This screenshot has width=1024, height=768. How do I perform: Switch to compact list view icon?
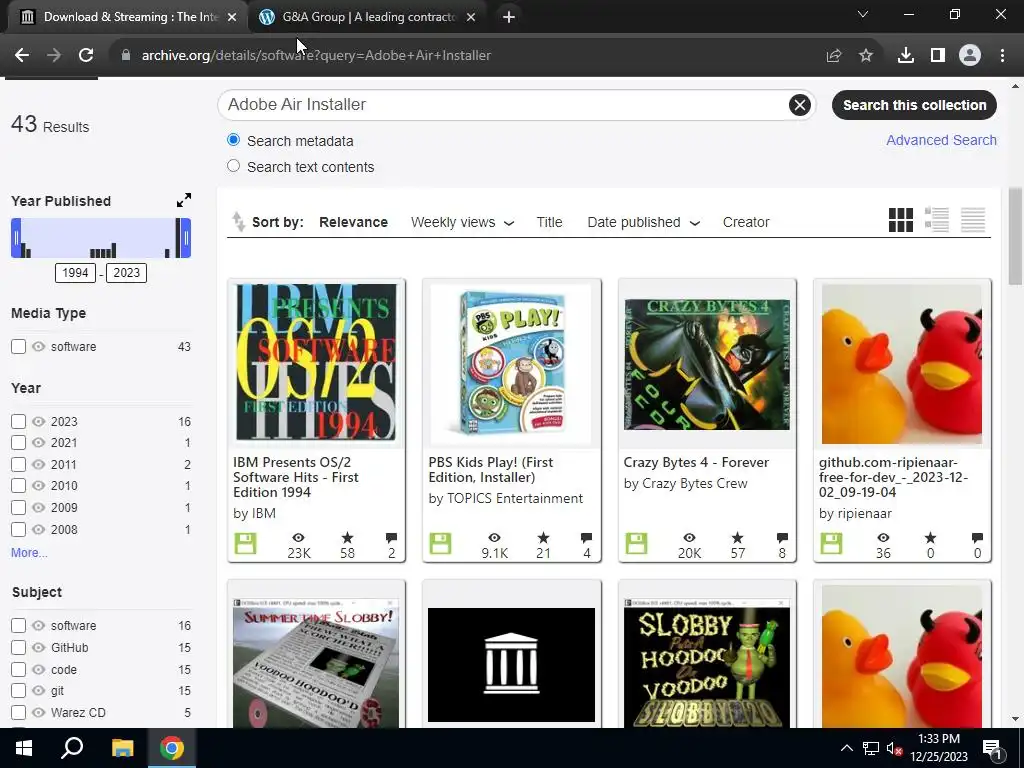click(x=972, y=220)
